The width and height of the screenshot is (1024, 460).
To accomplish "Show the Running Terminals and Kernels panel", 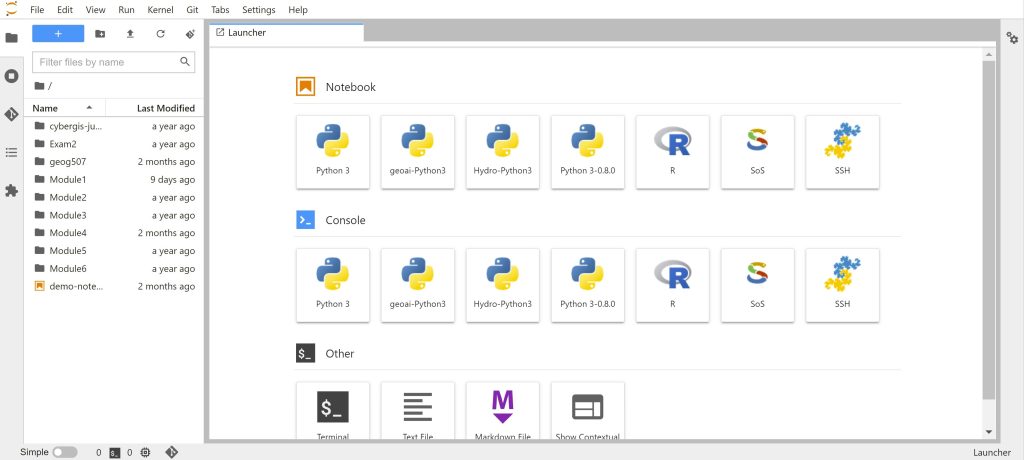I will [x=12, y=76].
